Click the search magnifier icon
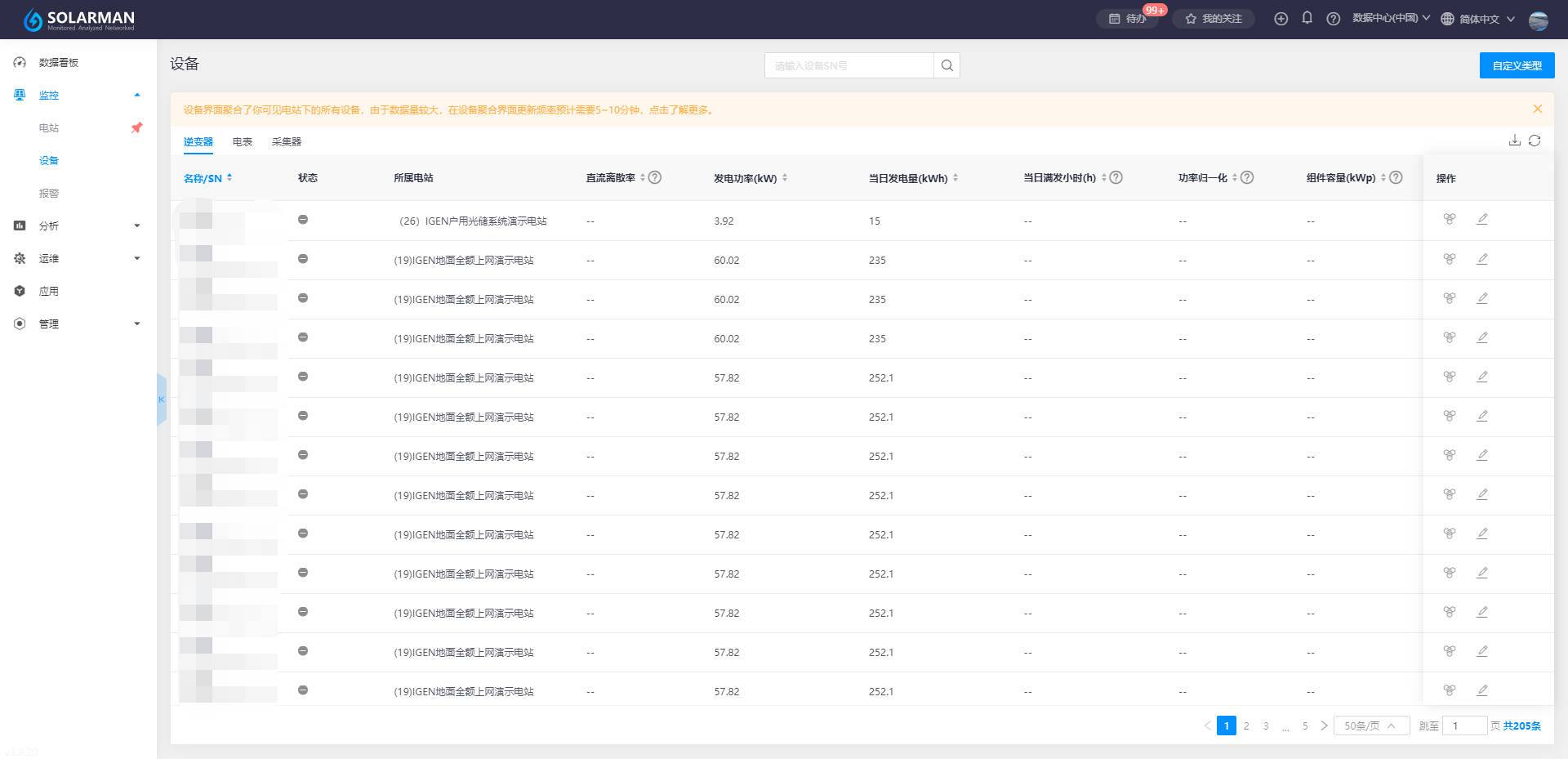The image size is (1568, 759). (x=947, y=65)
